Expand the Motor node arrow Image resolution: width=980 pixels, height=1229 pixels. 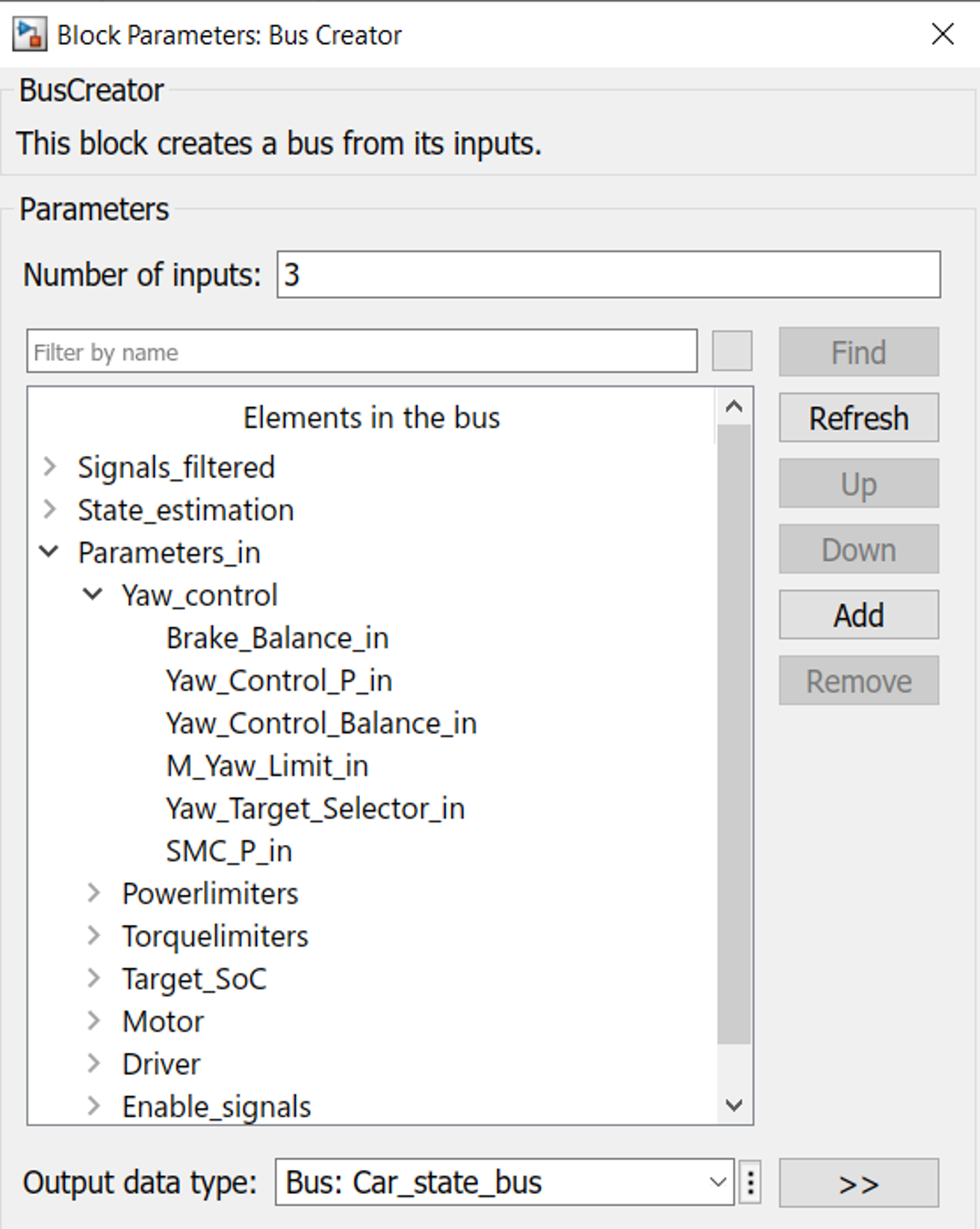click(94, 1021)
